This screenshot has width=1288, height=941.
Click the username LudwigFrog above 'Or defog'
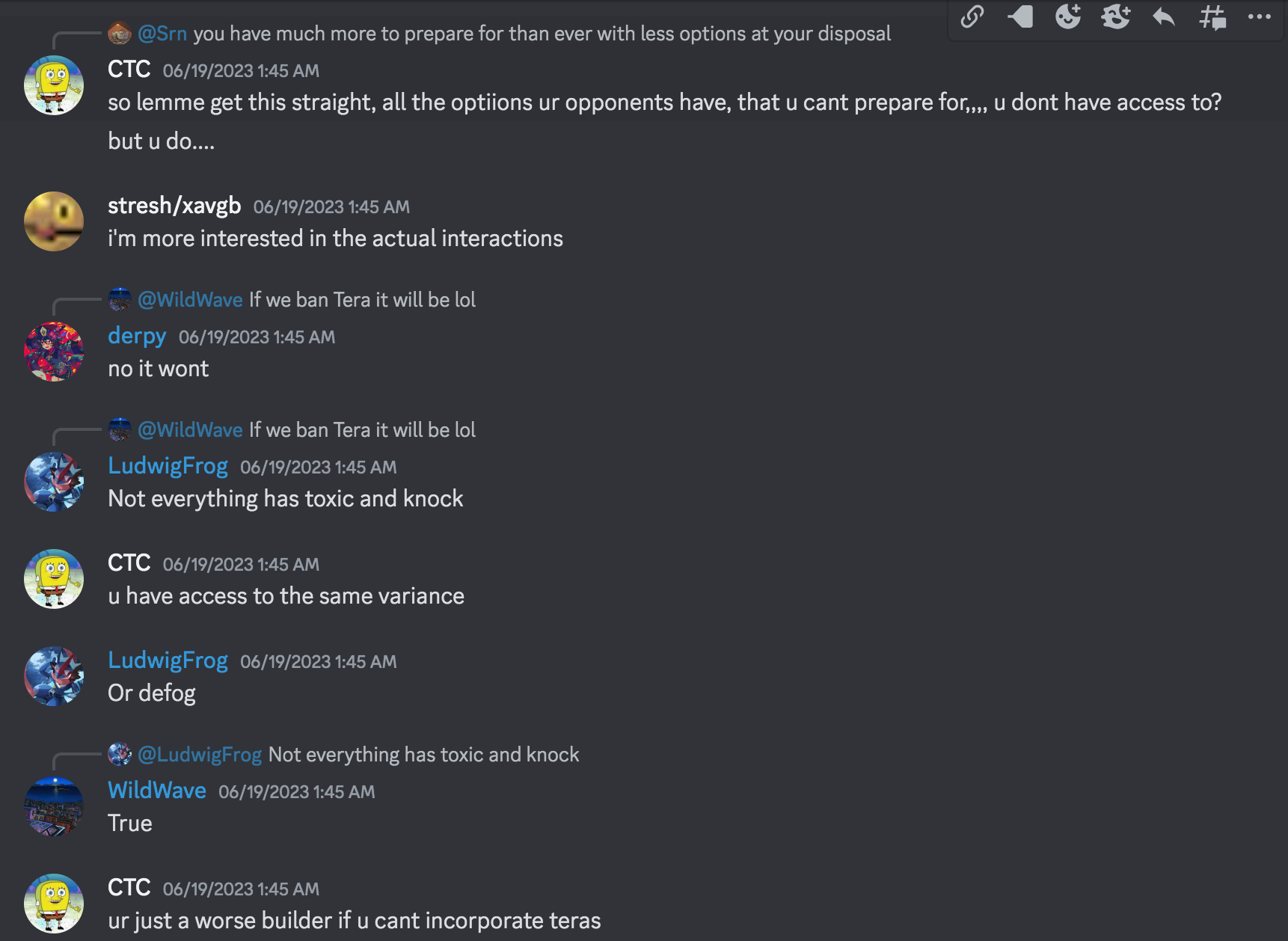click(x=168, y=660)
